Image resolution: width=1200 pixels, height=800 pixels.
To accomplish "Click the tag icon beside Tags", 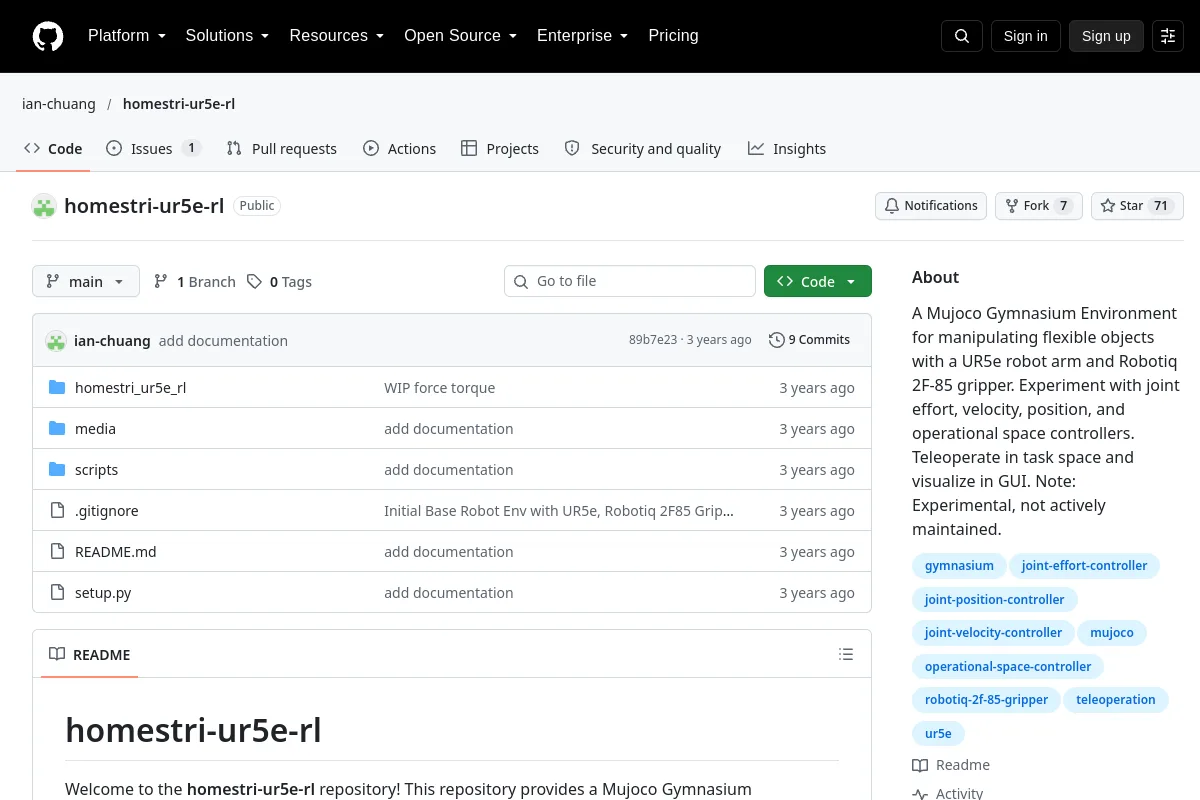I will pyautogui.click(x=255, y=282).
